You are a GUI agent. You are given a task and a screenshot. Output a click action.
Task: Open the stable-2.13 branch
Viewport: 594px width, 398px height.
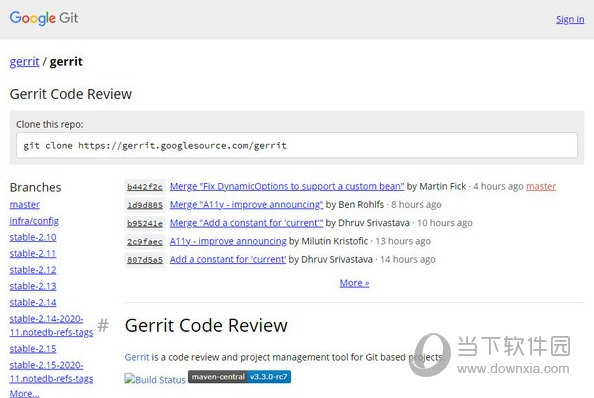(33, 286)
